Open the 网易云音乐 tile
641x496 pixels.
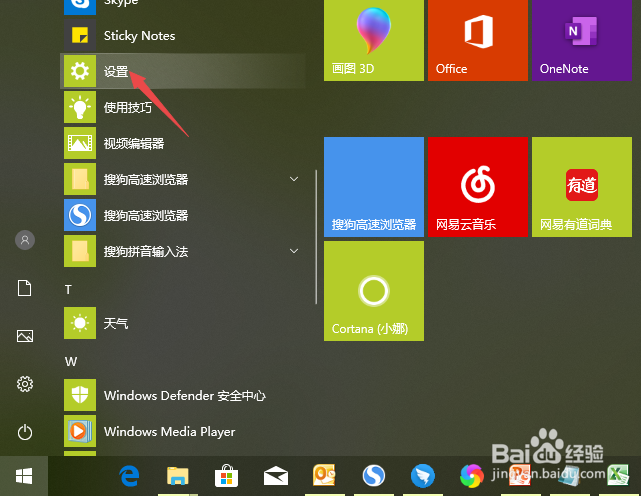tap(477, 187)
